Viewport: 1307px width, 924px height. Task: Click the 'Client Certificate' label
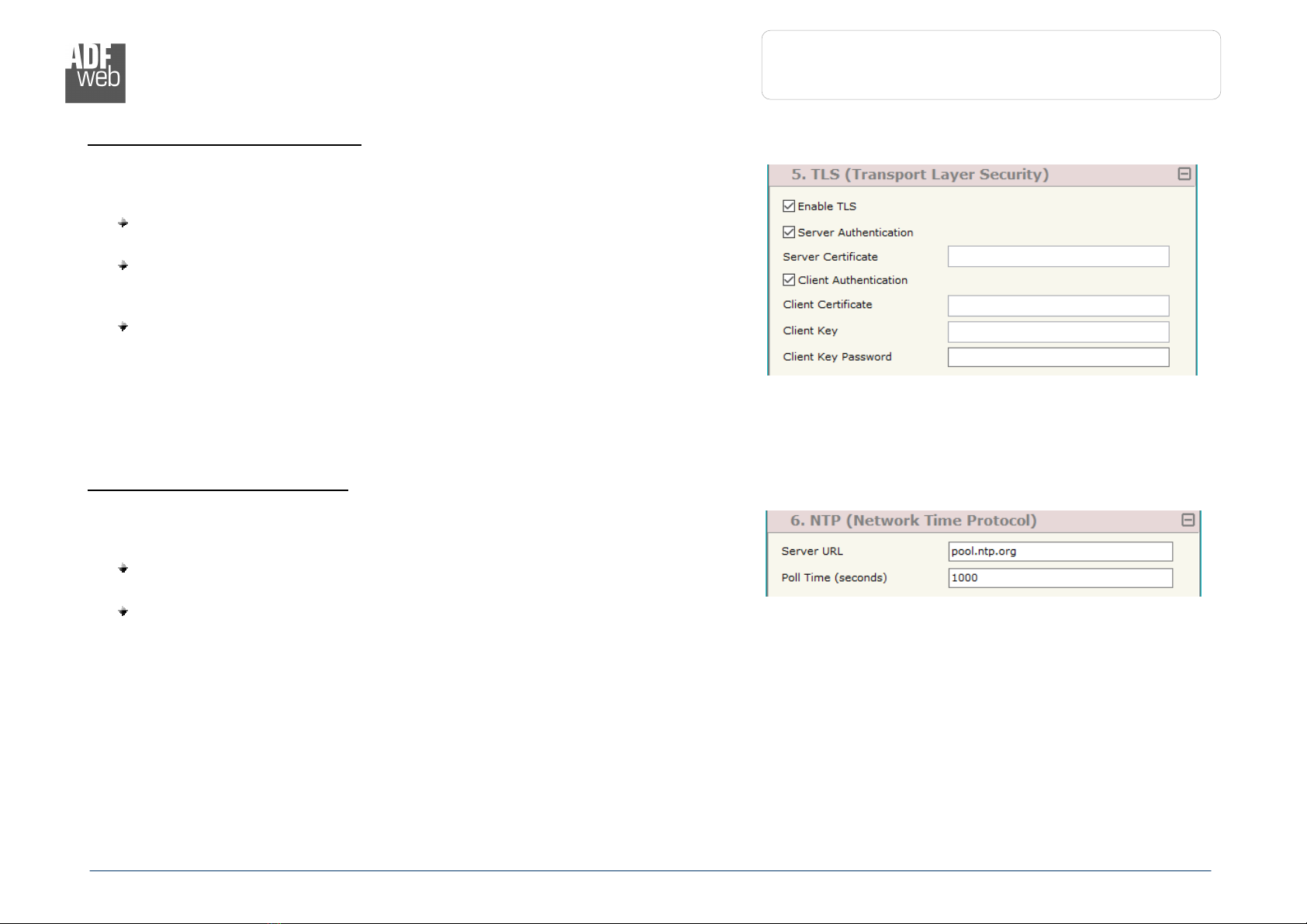point(828,305)
